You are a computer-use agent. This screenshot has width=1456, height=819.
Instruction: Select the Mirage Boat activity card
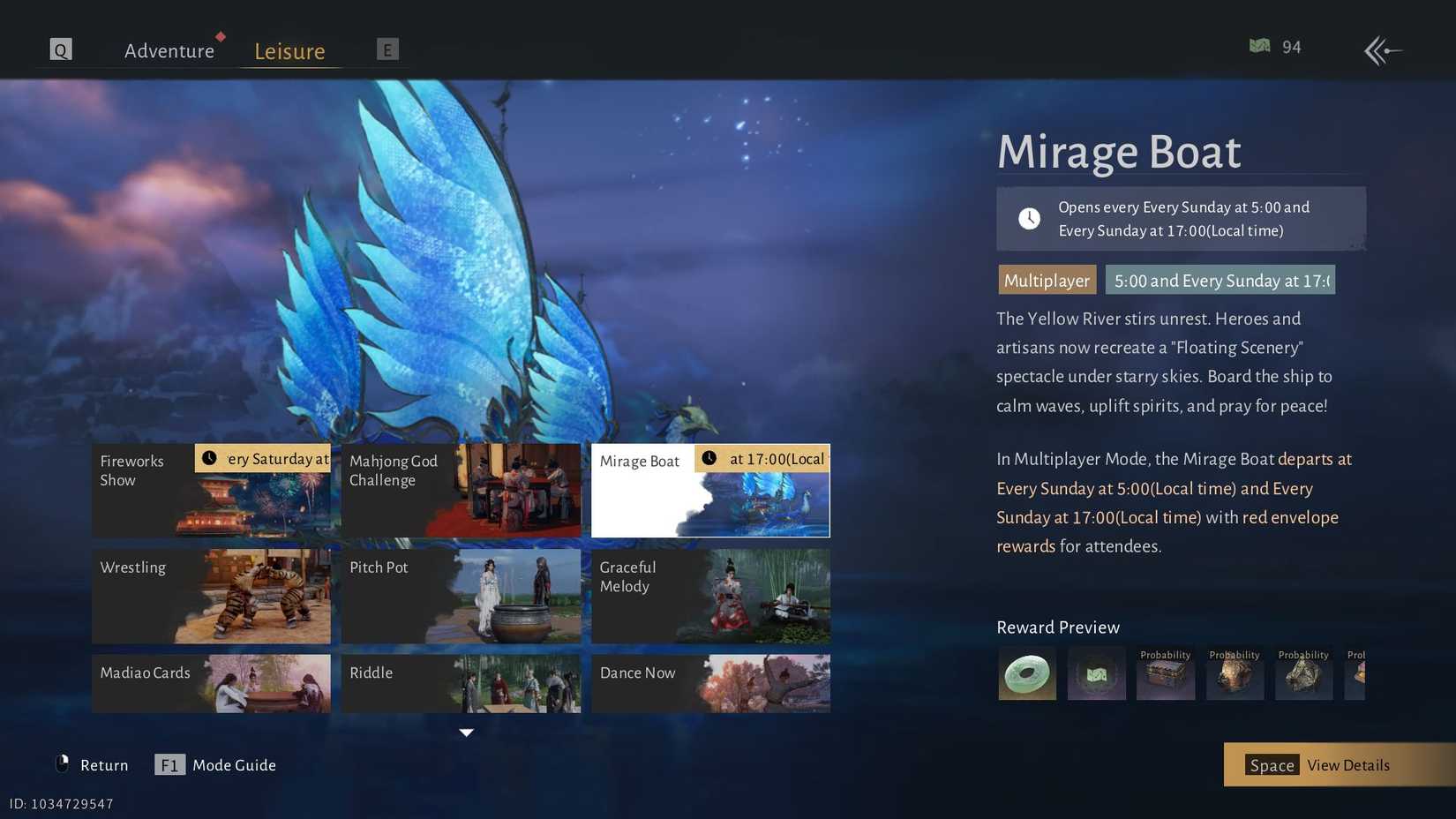[710, 490]
